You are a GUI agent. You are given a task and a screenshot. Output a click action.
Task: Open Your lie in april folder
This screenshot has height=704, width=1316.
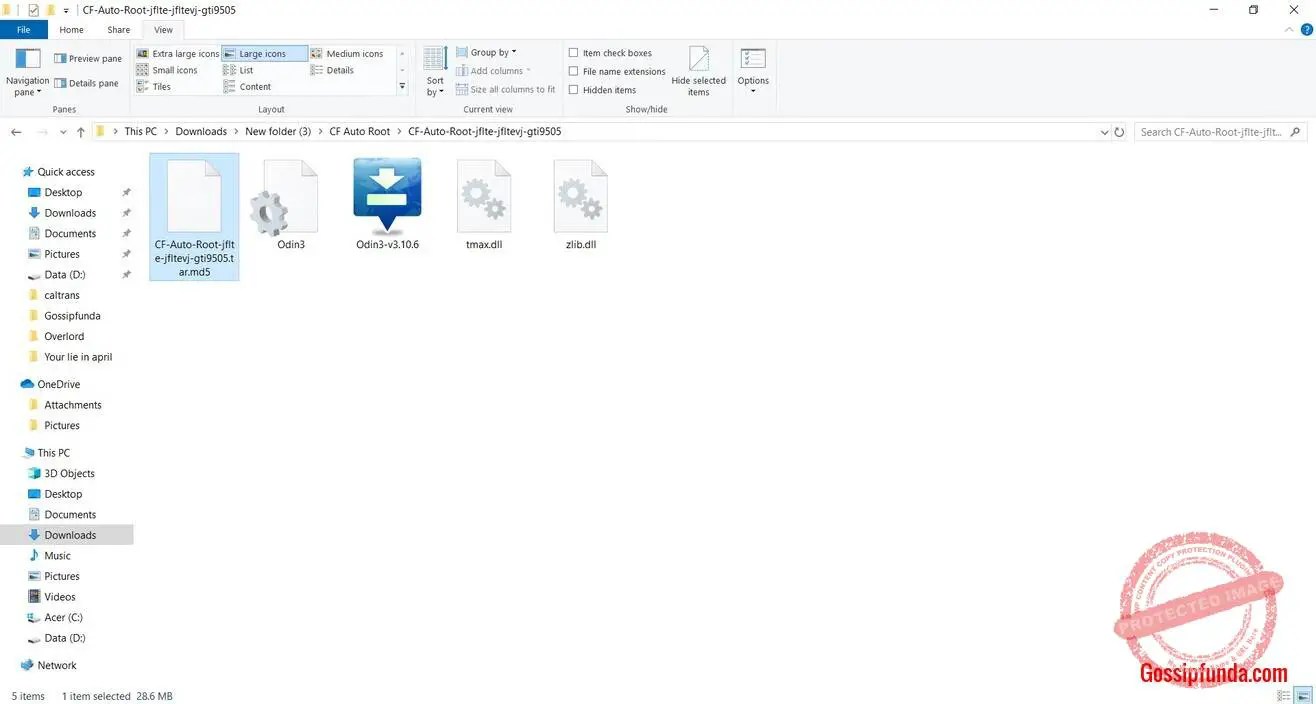78,357
